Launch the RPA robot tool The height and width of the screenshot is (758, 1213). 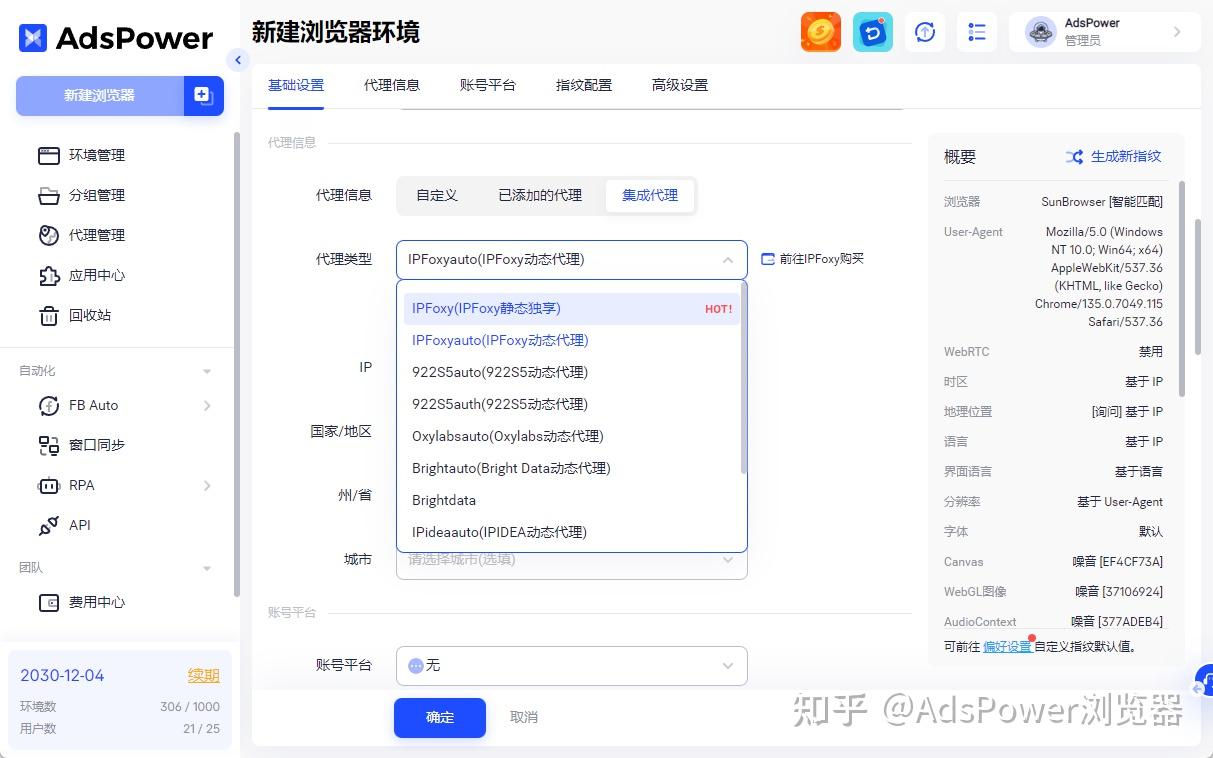coord(49,485)
